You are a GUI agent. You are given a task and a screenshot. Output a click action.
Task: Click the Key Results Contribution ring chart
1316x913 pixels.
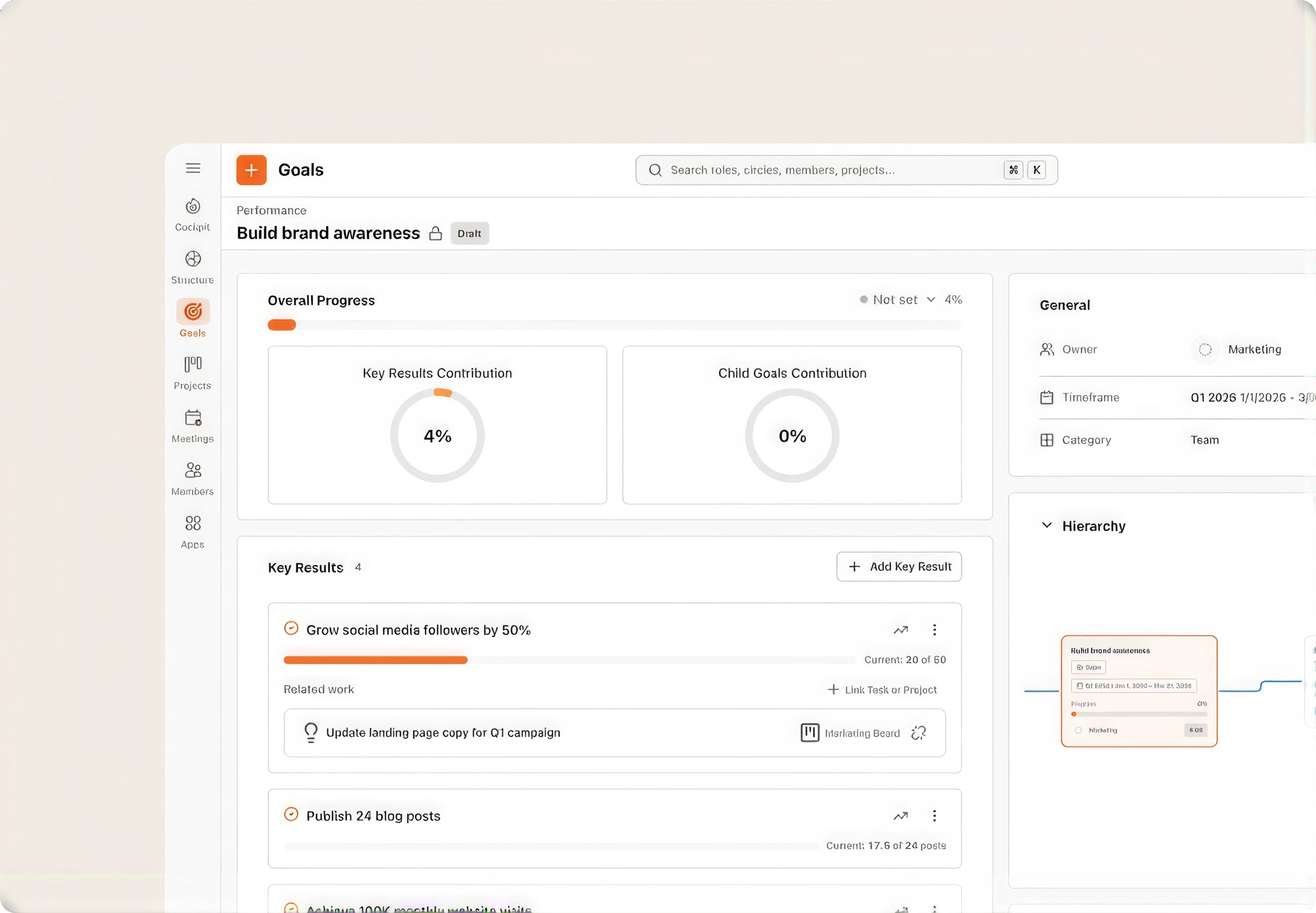tap(438, 435)
